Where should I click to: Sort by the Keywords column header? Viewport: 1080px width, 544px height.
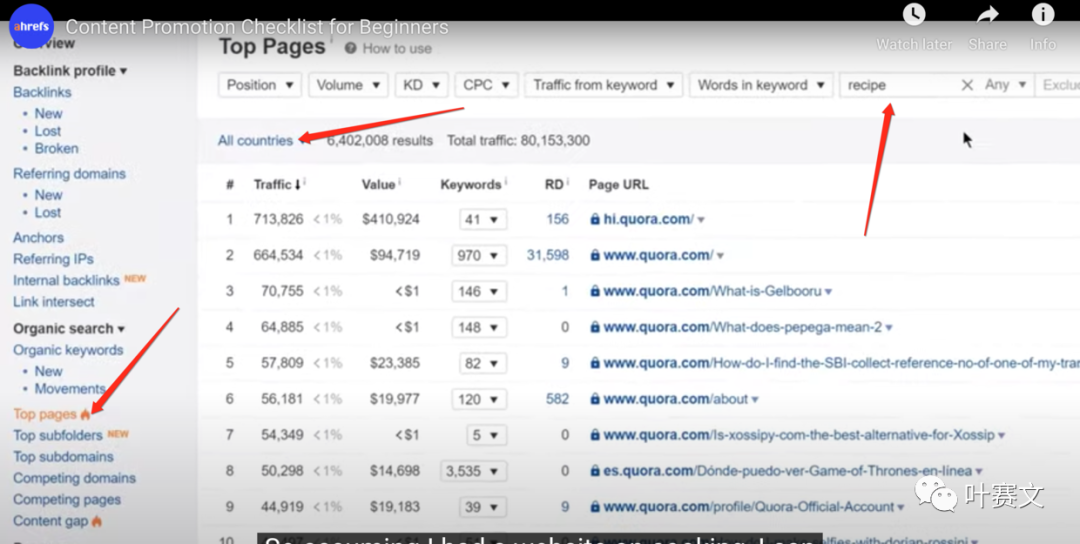tap(471, 185)
